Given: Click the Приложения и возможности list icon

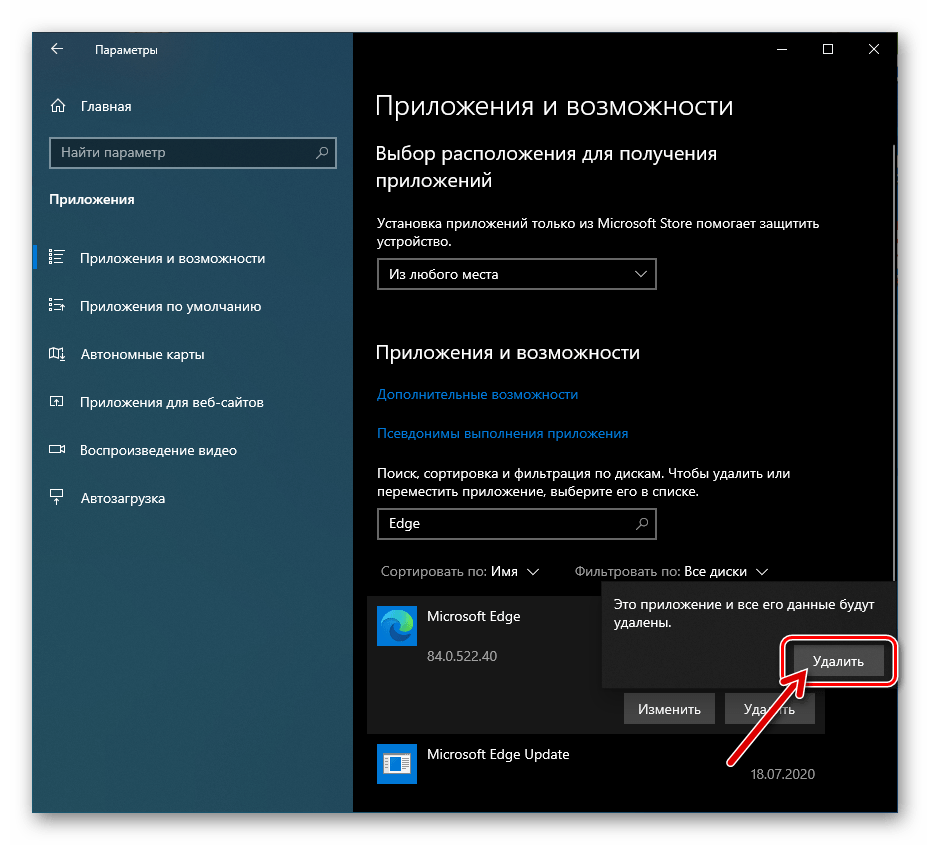Looking at the screenshot, I should click(x=56, y=257).
